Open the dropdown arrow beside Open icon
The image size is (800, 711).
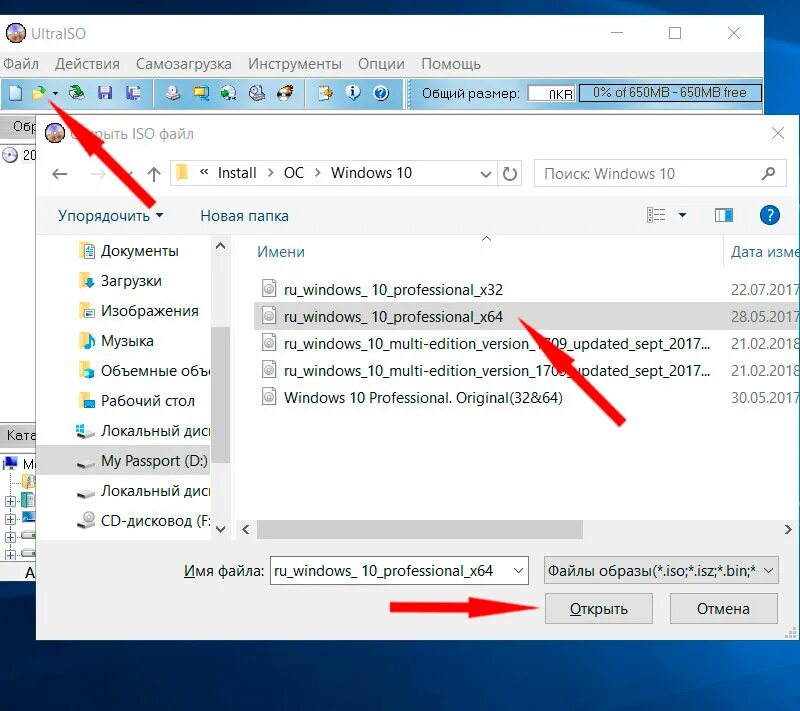click(55, 93)
